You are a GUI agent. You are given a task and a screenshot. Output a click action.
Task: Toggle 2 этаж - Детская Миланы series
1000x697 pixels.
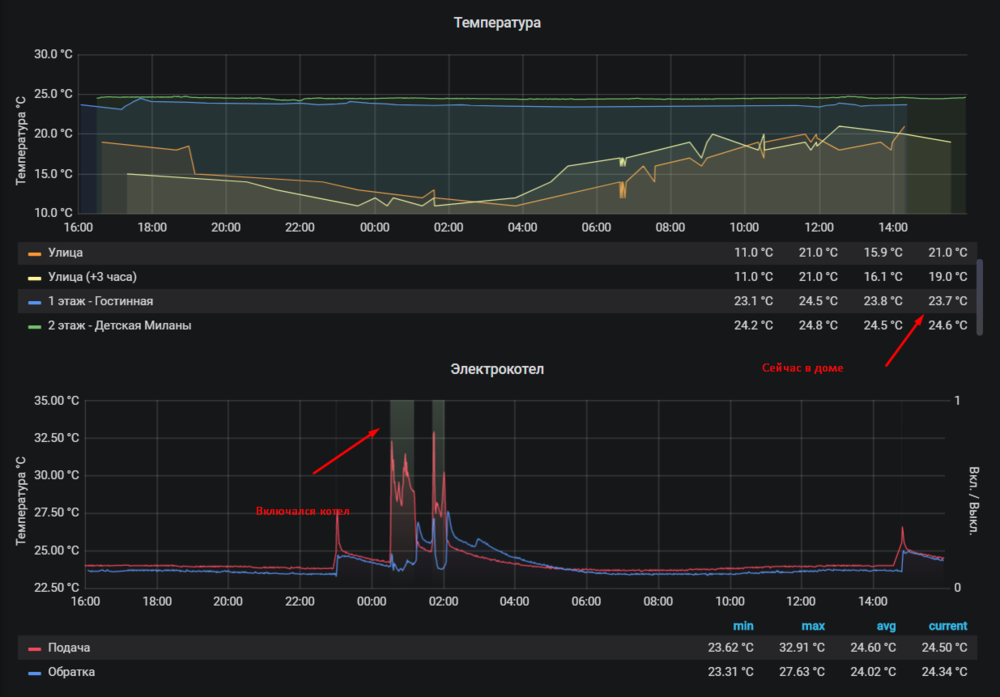point(119,325)
